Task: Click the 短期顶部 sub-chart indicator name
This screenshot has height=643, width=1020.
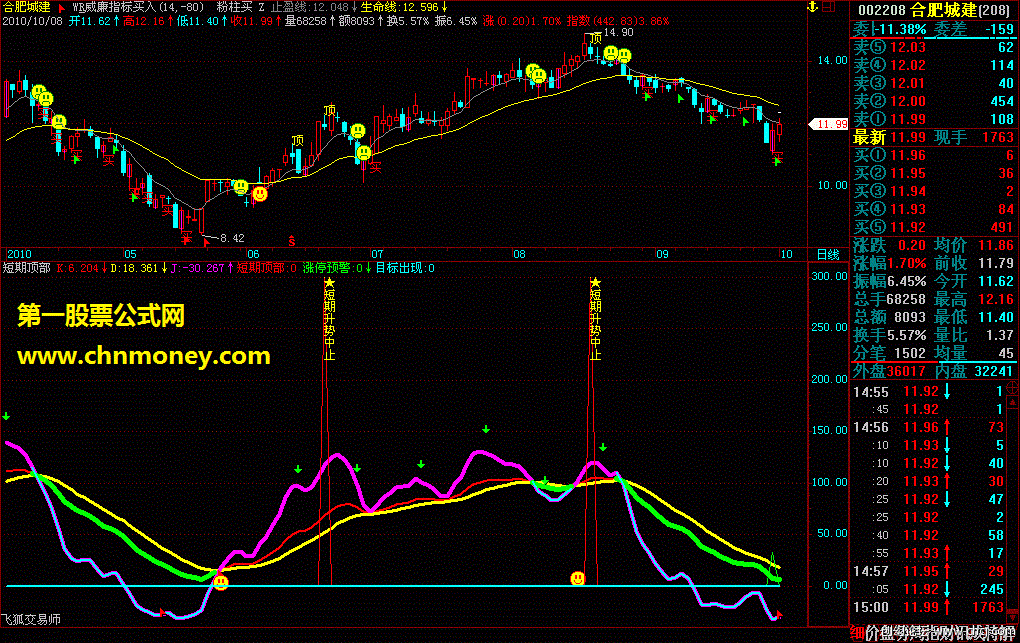Action: (27, 268)
